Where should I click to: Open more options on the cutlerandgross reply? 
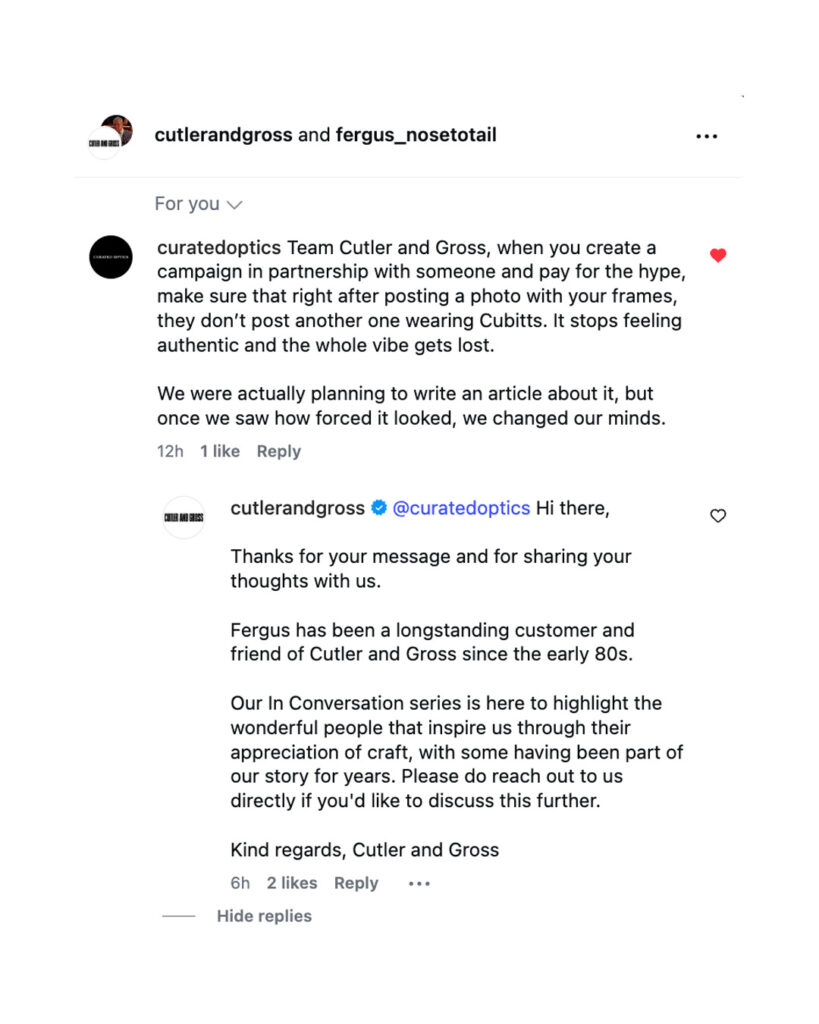point(420,884)
